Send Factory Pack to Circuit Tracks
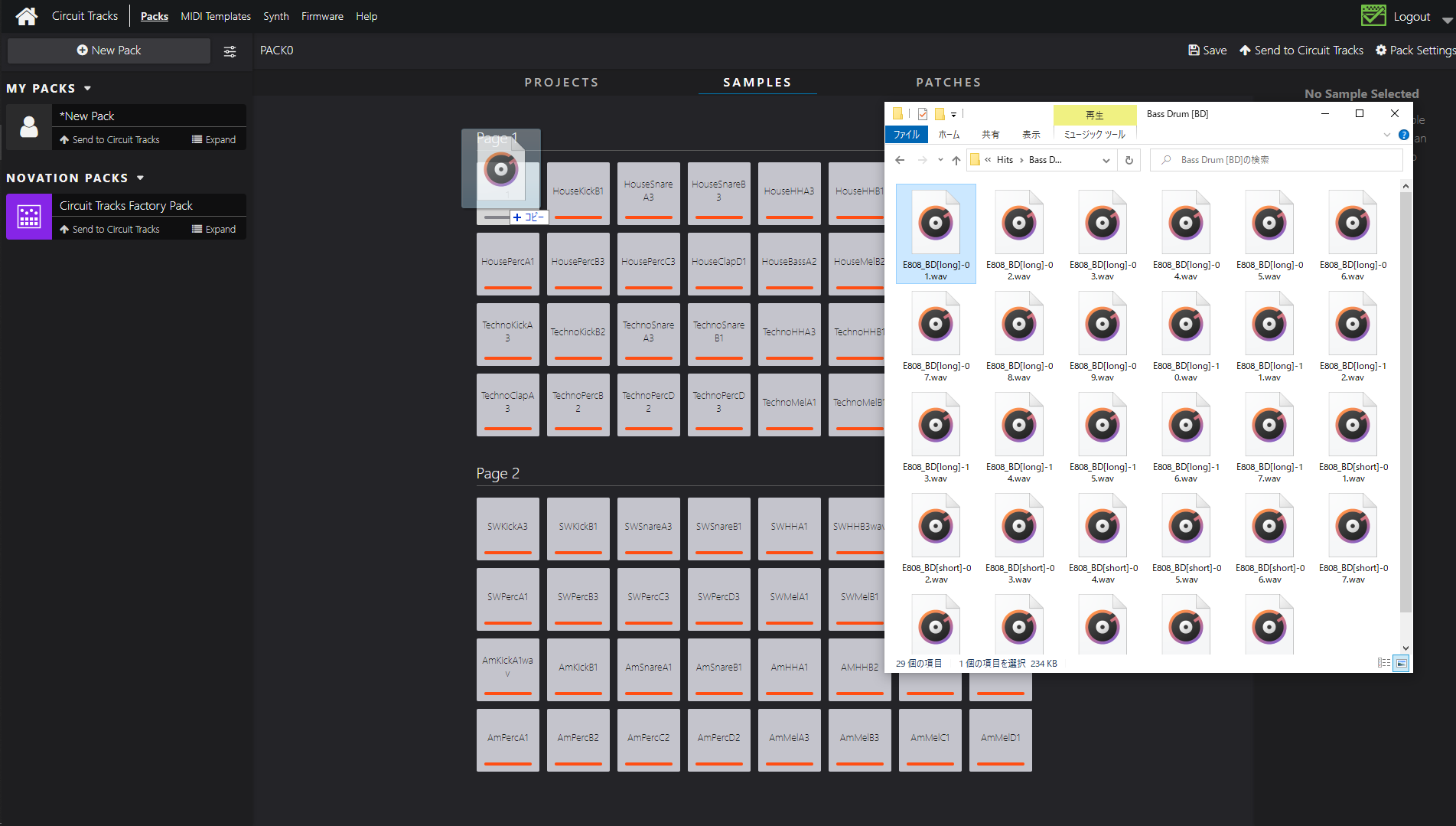The image size is (1456, 826). point(109,229)
